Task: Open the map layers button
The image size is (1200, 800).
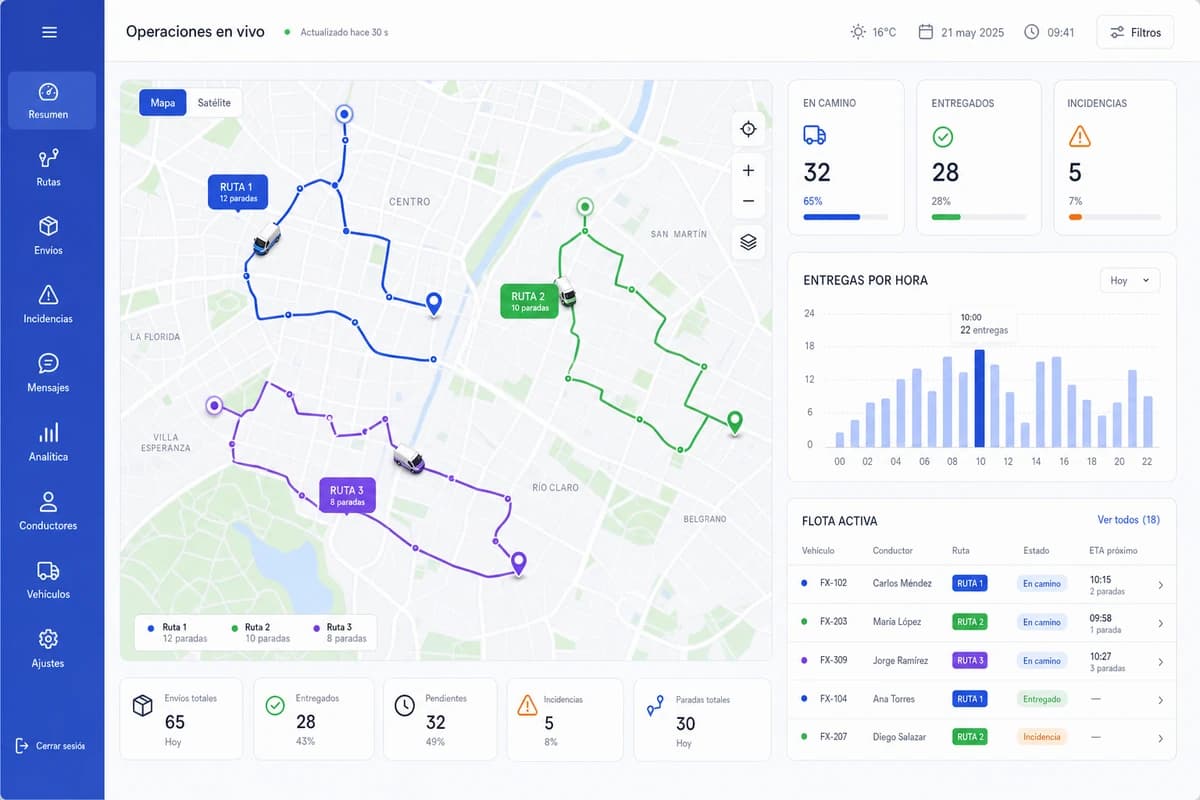Action: coord(749,242)
